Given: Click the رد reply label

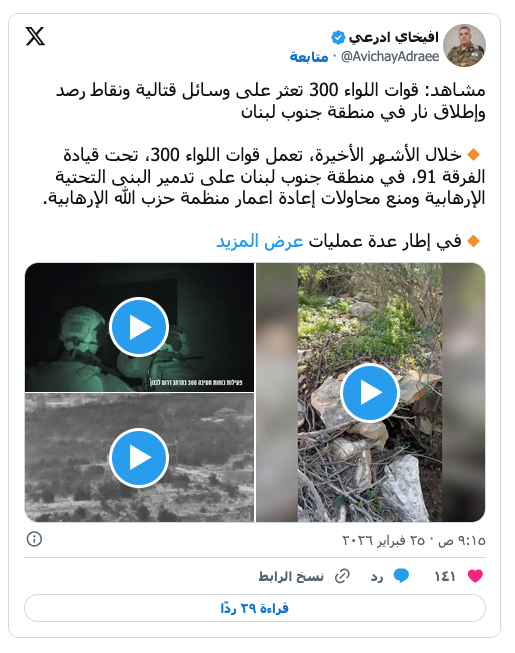Looking at the screenshot, I should pos(377,577).
